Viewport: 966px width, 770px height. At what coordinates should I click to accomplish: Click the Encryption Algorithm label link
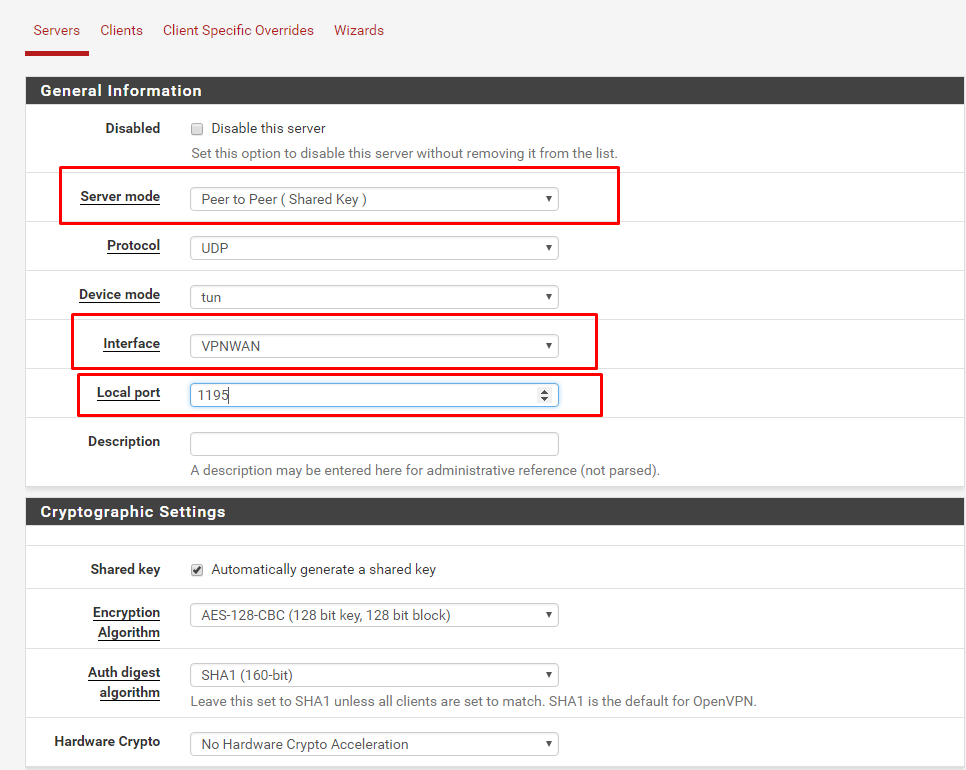tap(126, 622)
